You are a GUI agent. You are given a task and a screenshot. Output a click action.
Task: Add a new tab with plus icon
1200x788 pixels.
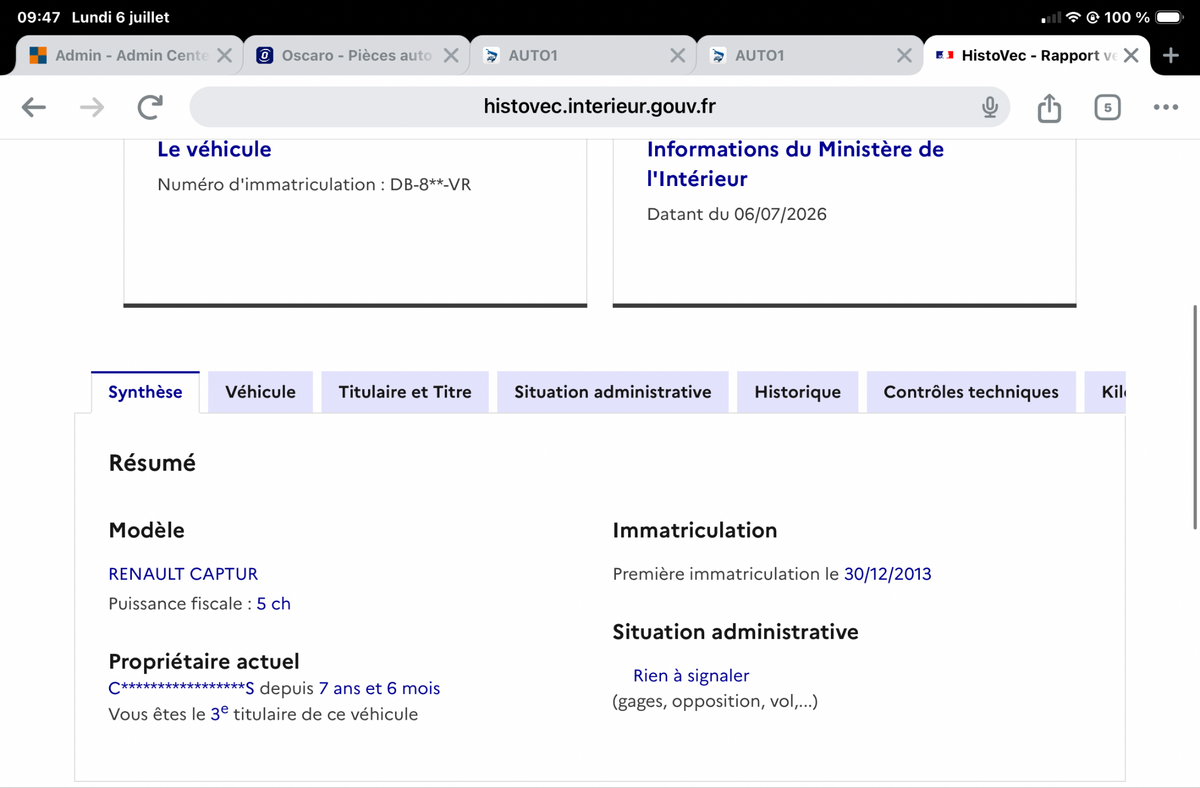coord(1171,55)
